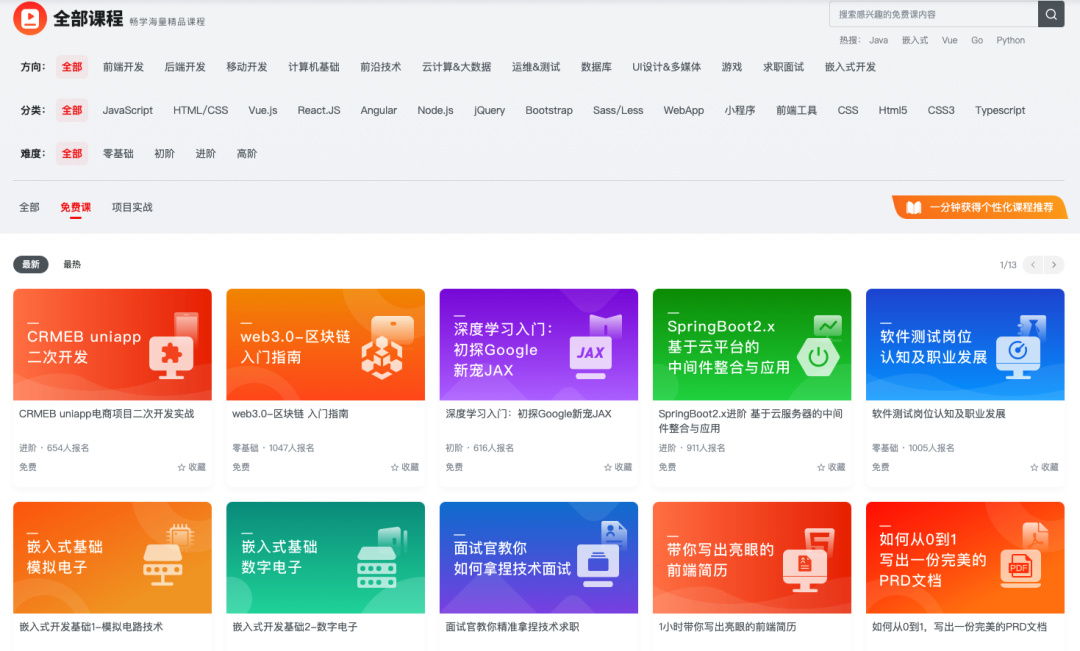Open CRMEB uniapp 二次开发 course thumbnail

[112, 344]
